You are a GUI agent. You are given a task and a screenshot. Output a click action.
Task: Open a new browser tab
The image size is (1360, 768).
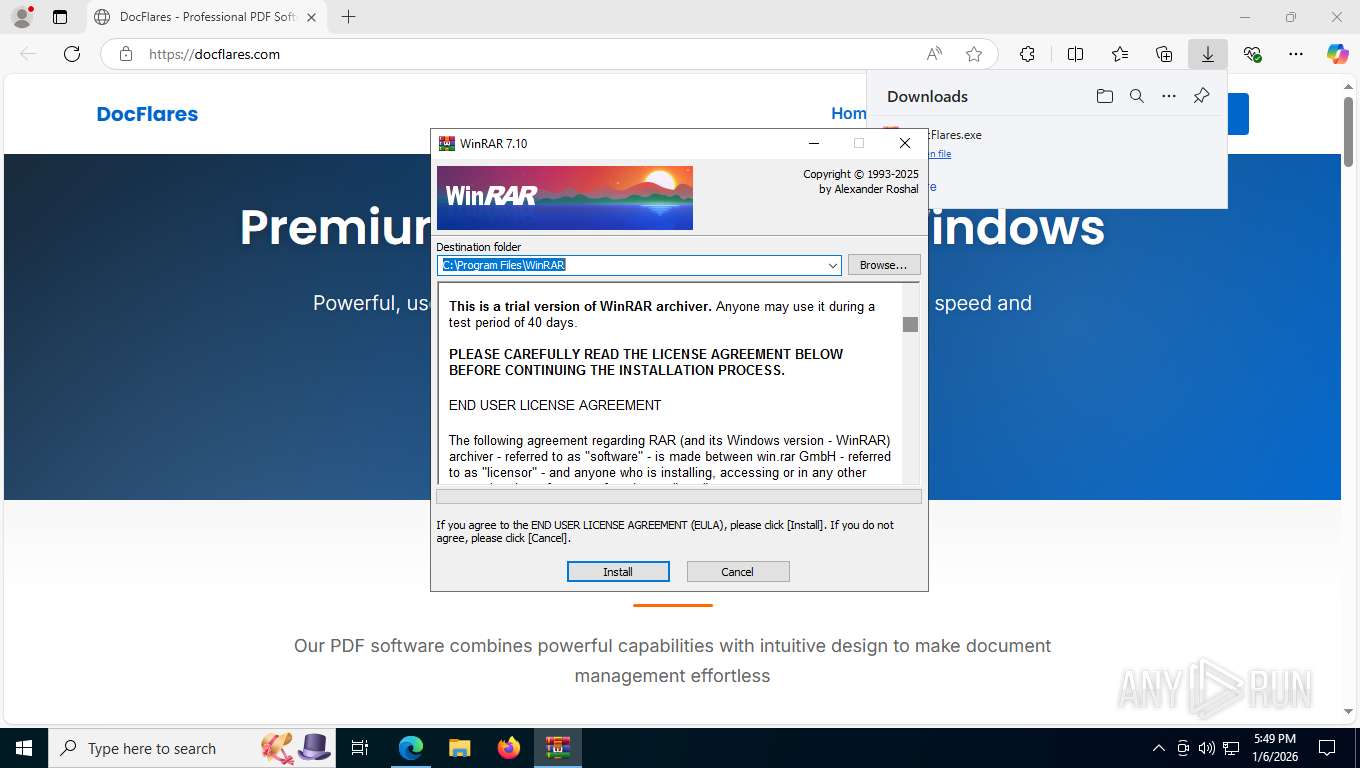348,17
